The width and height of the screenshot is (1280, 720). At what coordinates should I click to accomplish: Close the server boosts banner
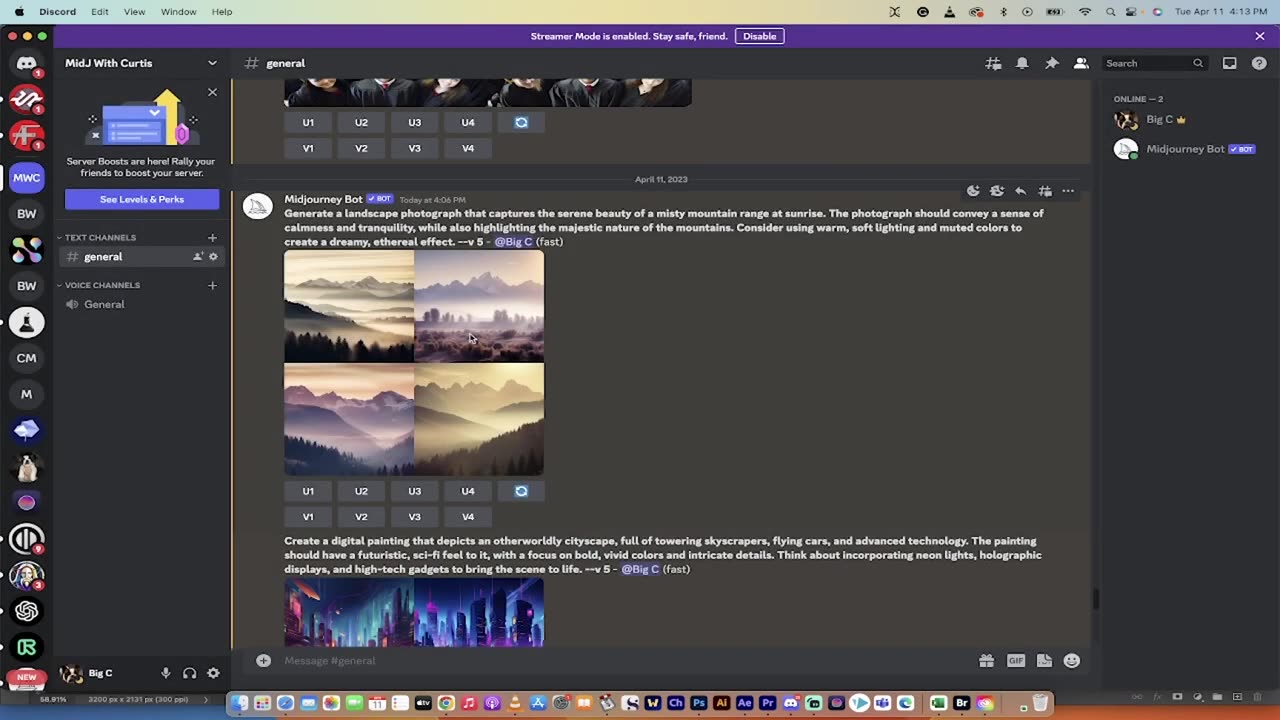[212, 92]
